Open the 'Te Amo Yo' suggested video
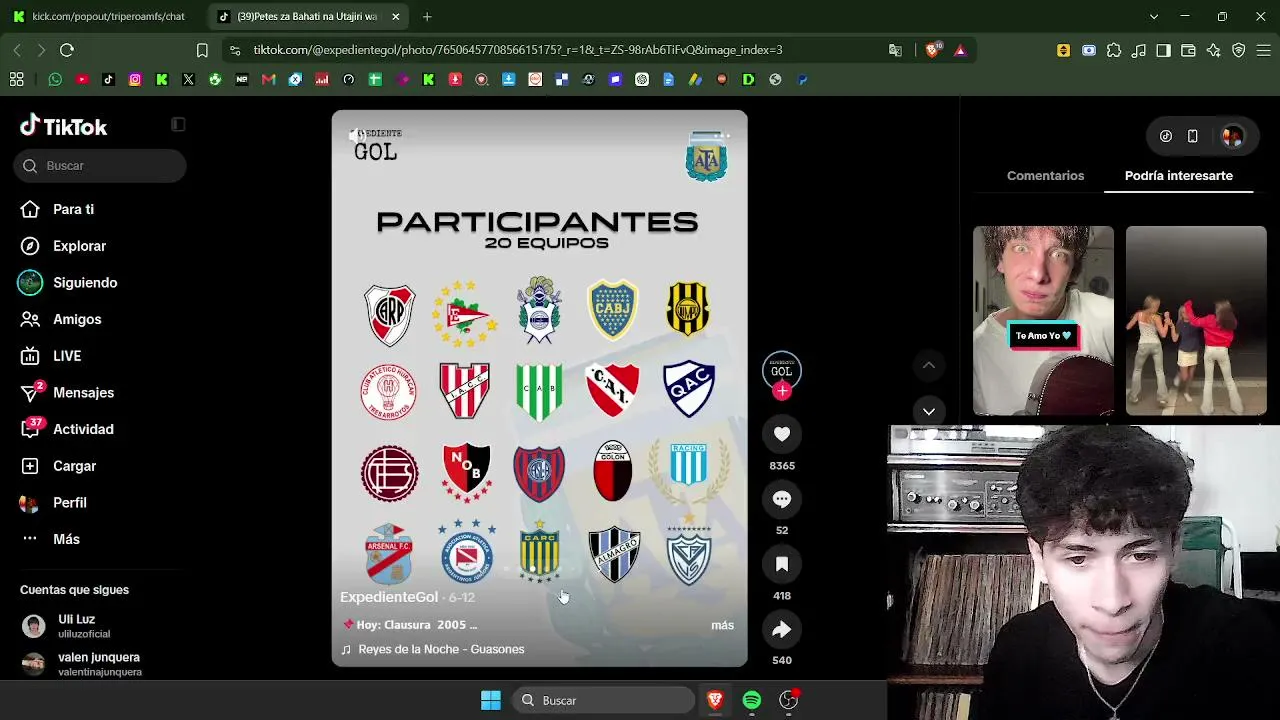1280x720 pixels. point(1043,320)
